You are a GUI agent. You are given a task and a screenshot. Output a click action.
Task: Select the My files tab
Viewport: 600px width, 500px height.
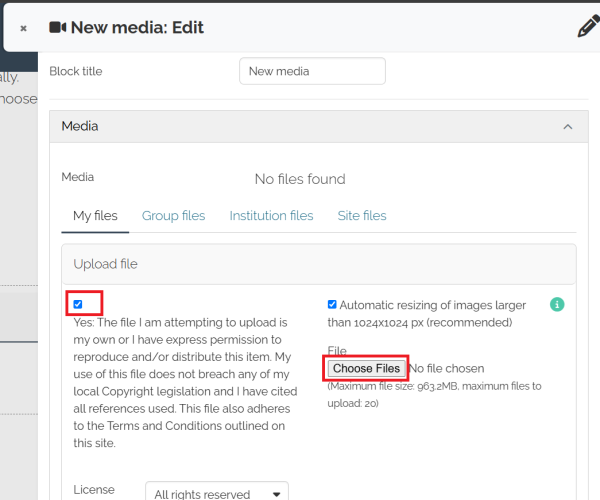pos(95,216)
